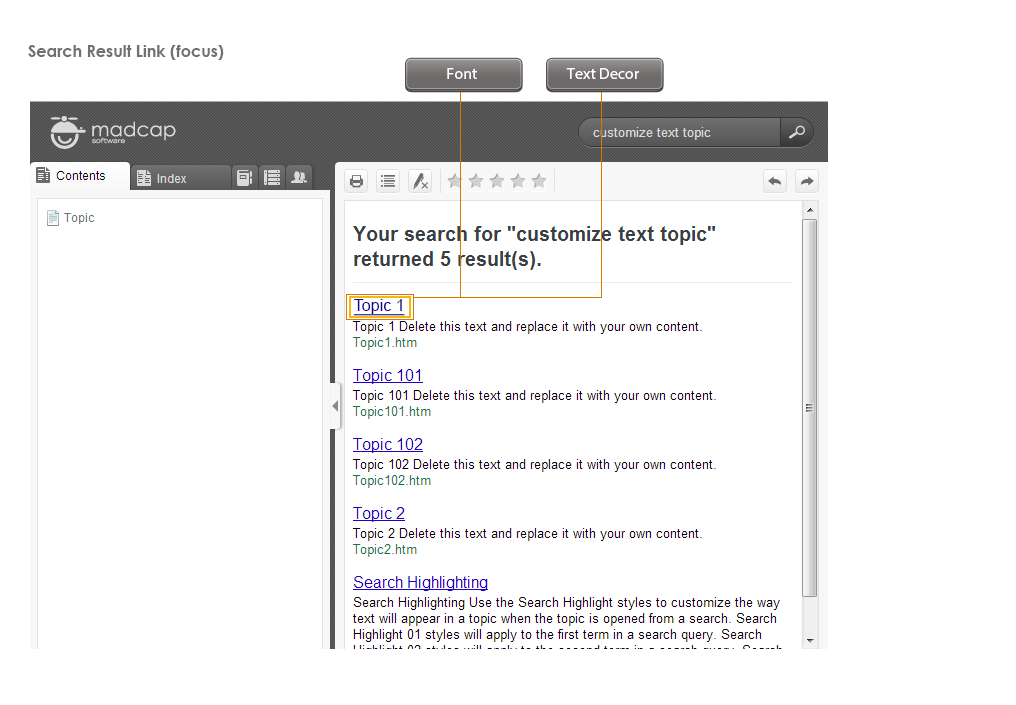Open the Topic 2 search result

pyautogui.click(x=378, y=513)
